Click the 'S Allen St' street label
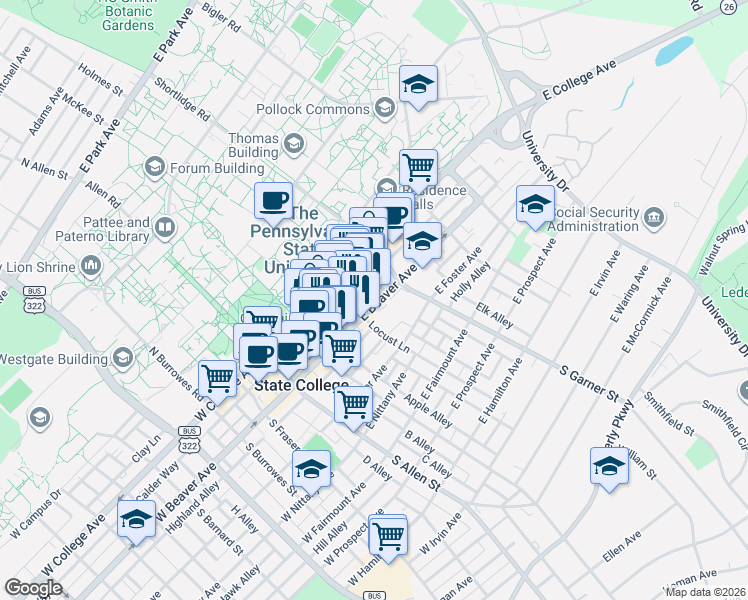The width and height of the screenshot is (748, 600). pyautogui.click(x=416, y=474)
